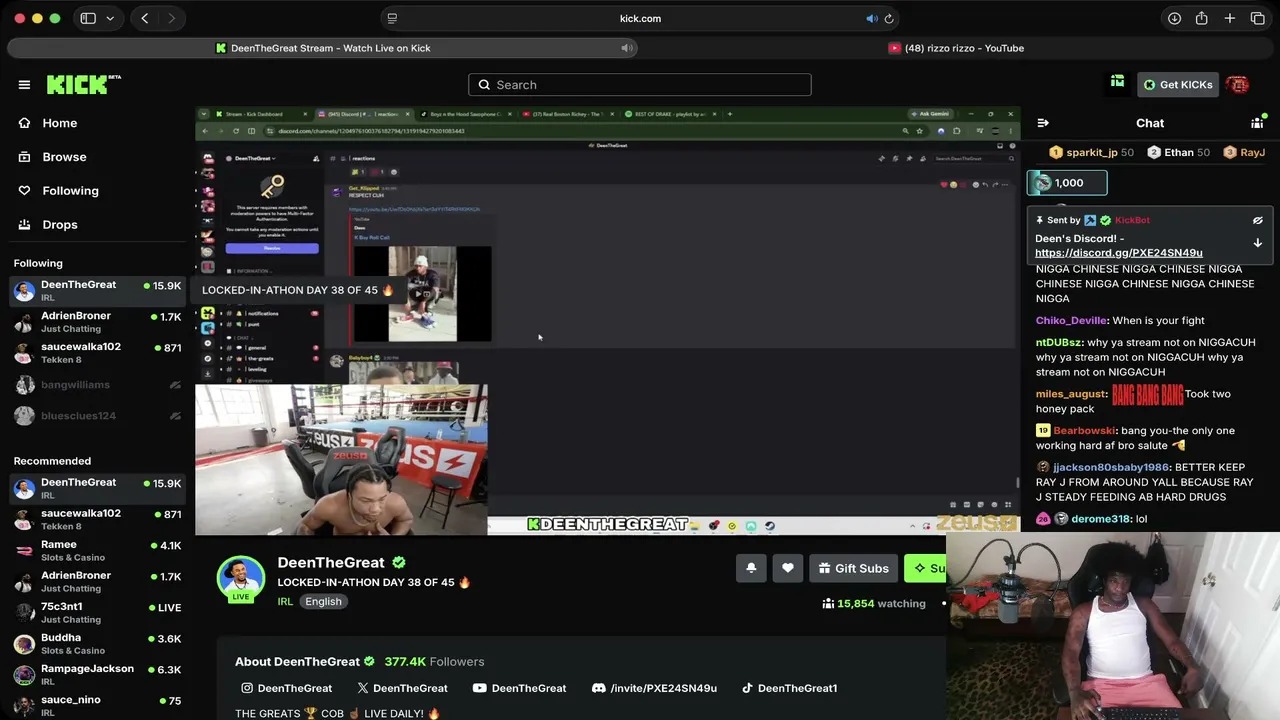Open the user profile avatar menu

[x=1237, y=85]
